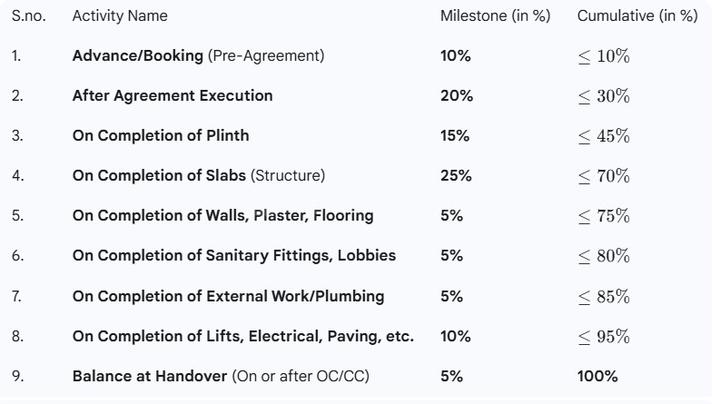Select the Advance/Booking (Pre-Agreement) activity
The image size is (720, 404).
pos(198,56)
